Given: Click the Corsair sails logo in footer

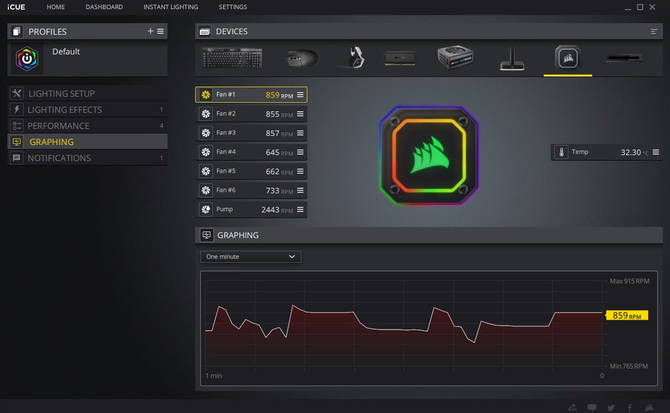Looking at the screenshot, I should coord(649,407).
